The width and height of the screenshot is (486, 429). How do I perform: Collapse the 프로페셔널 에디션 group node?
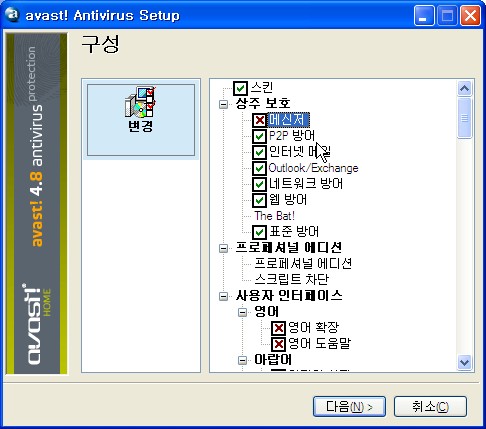tap(223, 248)
